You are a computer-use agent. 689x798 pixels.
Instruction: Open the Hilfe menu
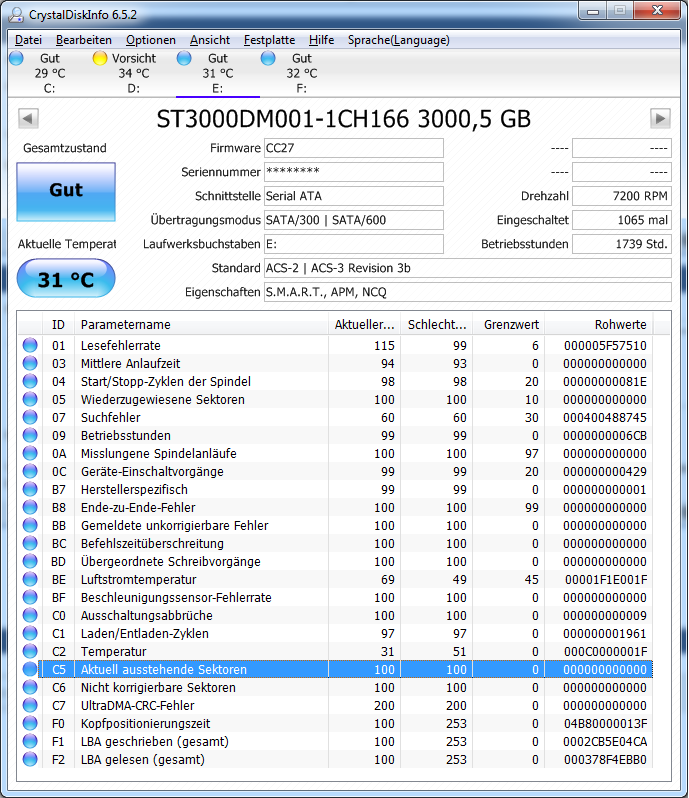(x=321, y=40)
